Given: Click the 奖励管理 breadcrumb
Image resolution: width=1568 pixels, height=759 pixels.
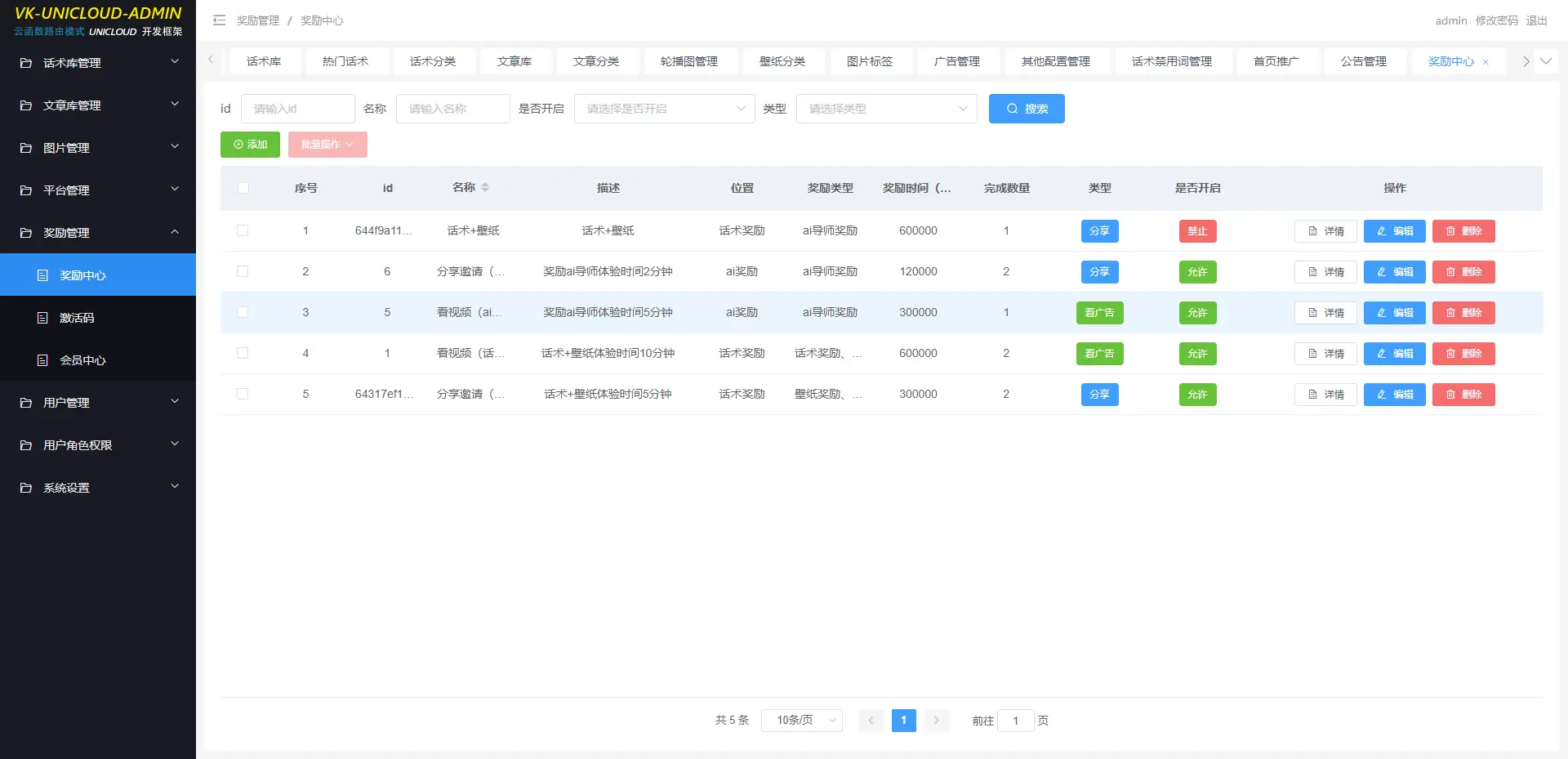Looking at the screenshot, I should coord(258,20).
